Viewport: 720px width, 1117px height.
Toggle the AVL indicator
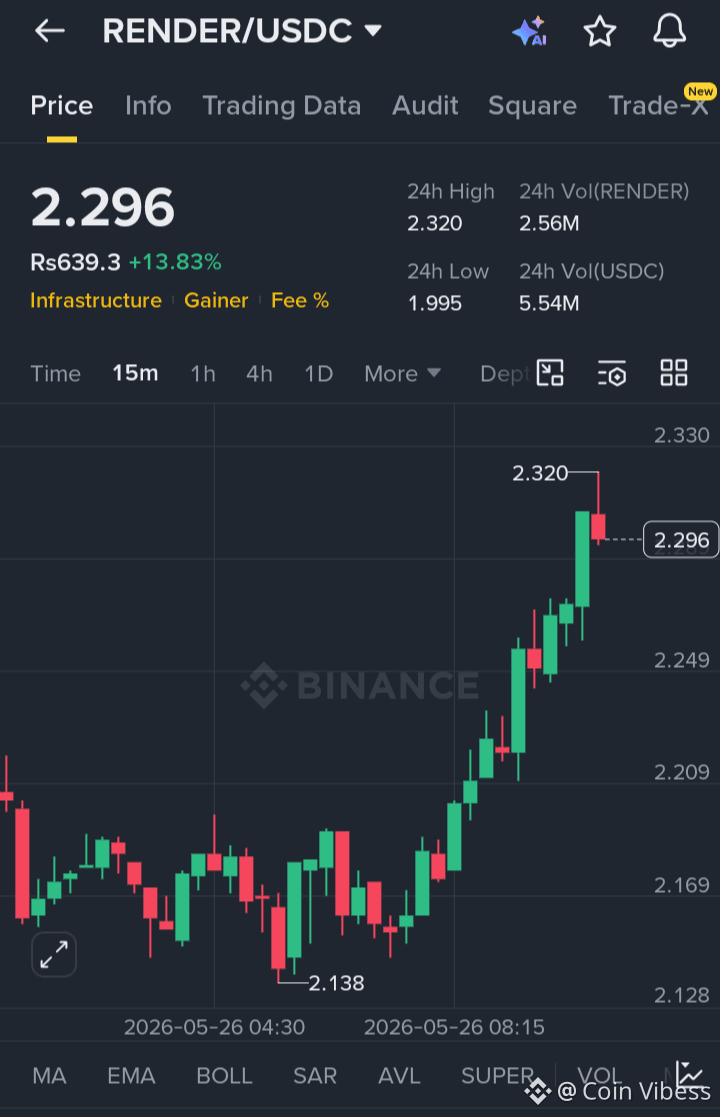[x=399, y=1076]
